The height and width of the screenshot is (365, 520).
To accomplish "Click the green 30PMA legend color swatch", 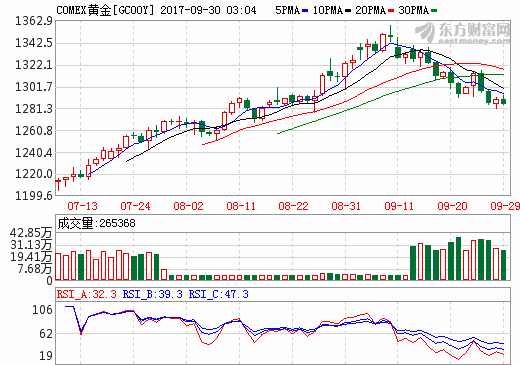I will (434, 11).
